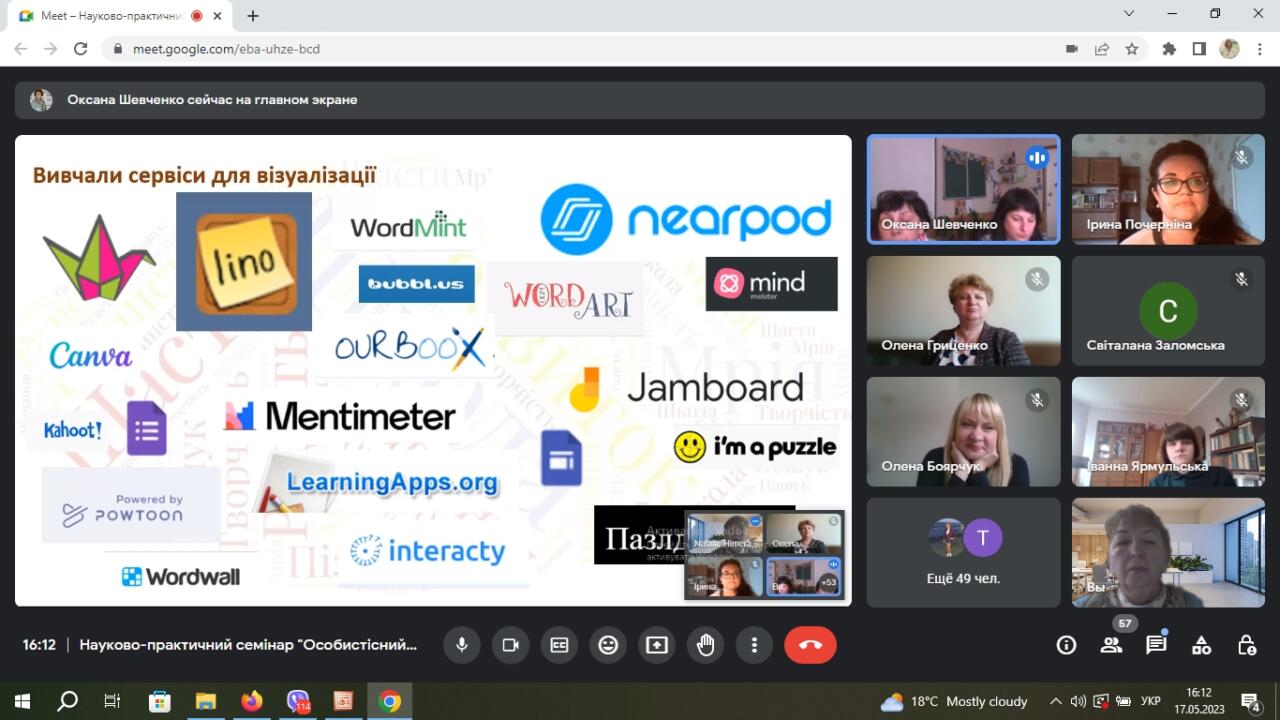Open the 'Ещё 49 чел.' participants tile
Viewport: 1280px width, 720px height.
coord(963,553)
